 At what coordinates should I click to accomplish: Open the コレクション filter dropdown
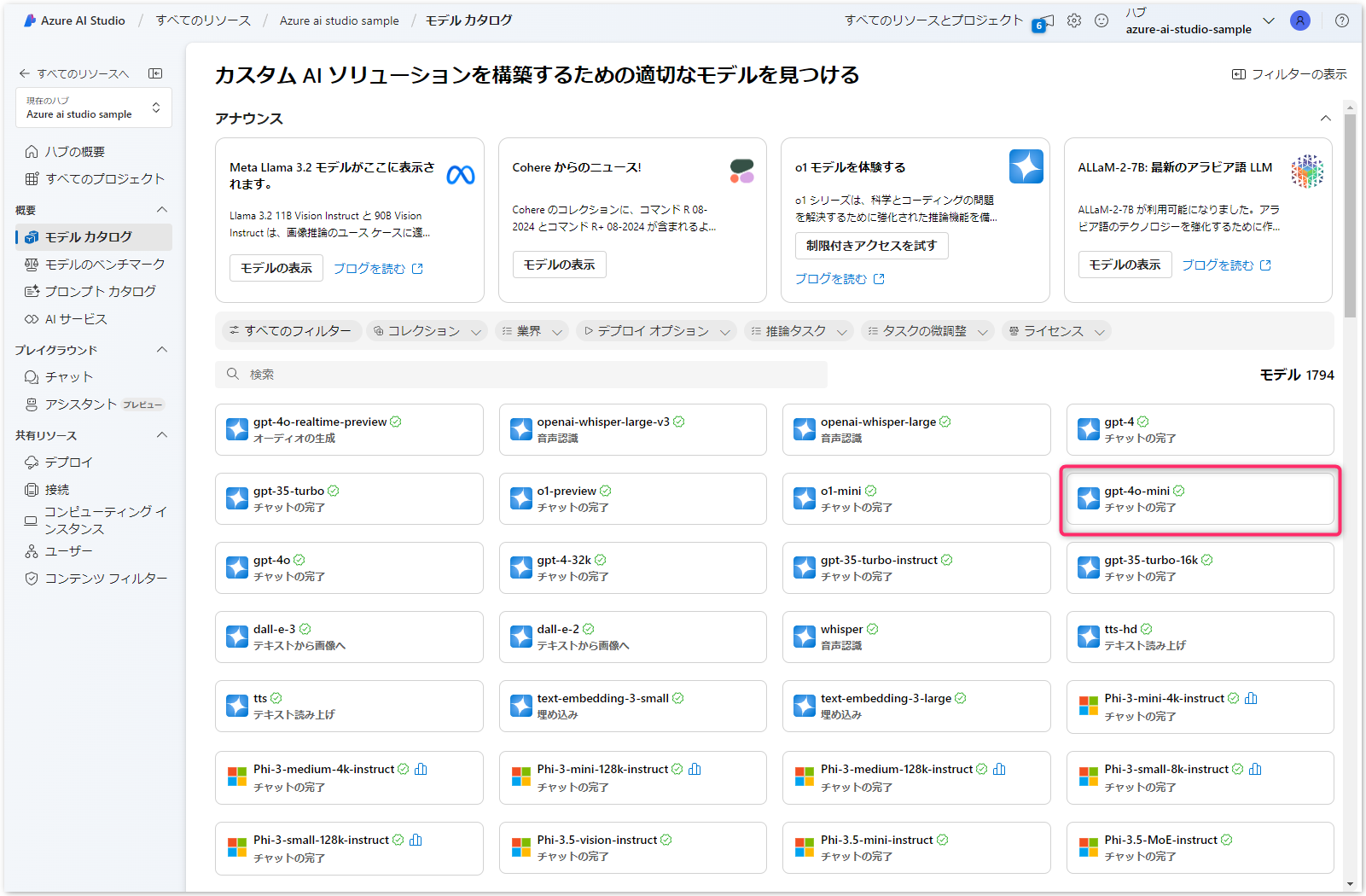[427, 331]
